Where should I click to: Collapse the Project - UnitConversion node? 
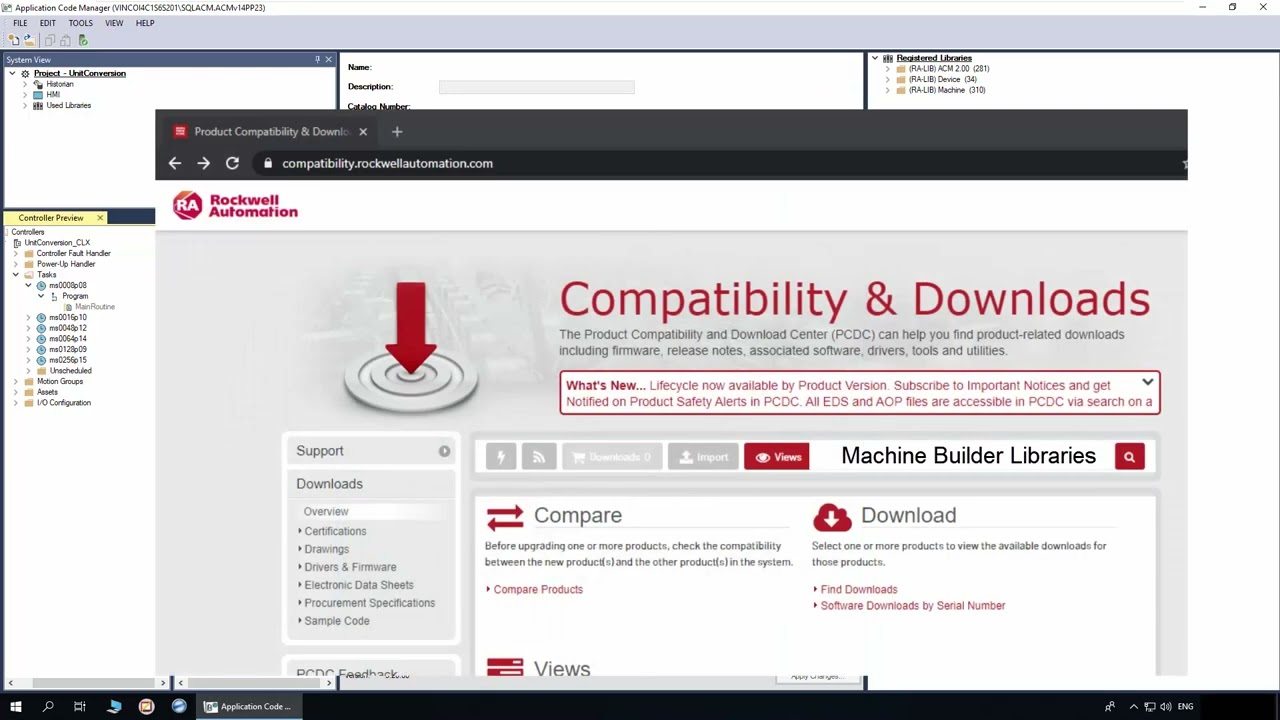coord(13,74)
